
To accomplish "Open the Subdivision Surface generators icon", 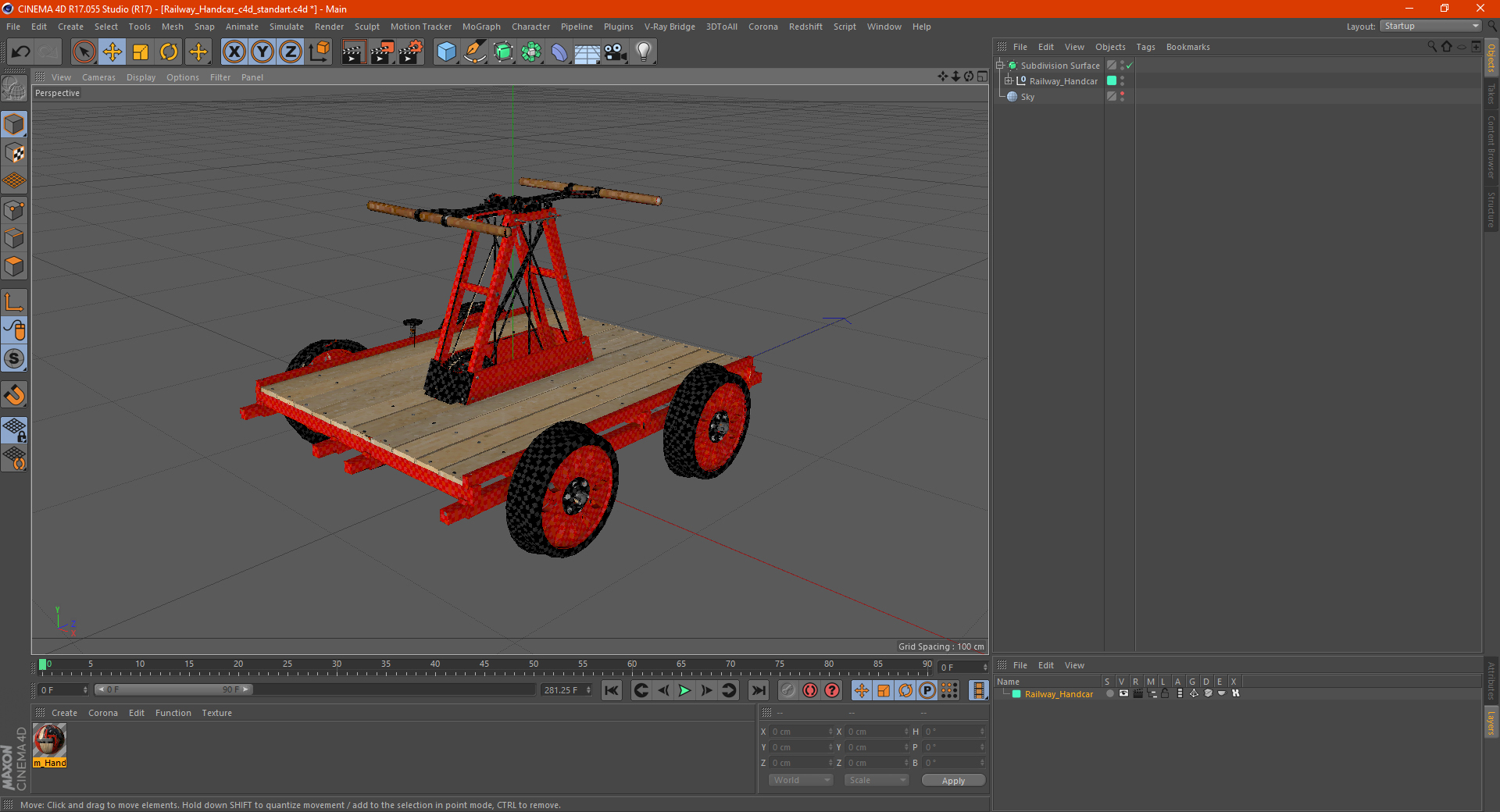I will pos(503,52).
